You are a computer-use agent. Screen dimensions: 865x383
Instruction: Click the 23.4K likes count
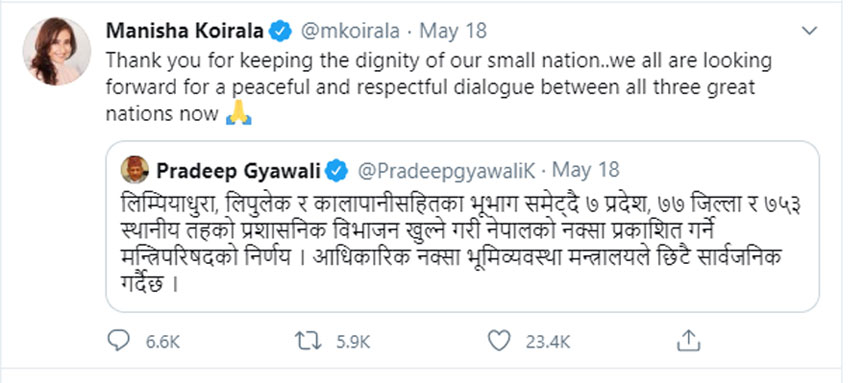tap(548, 342)
